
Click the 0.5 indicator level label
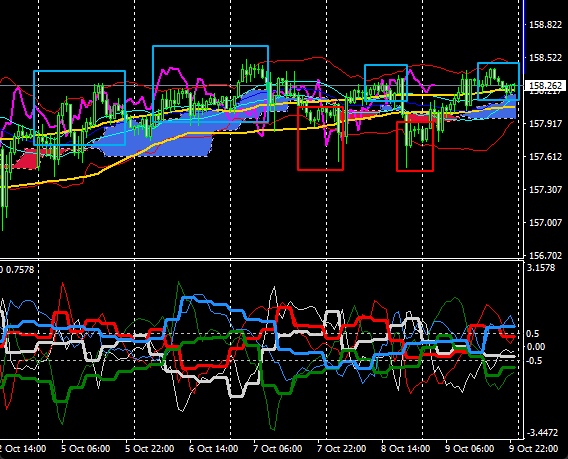[533, 334]
